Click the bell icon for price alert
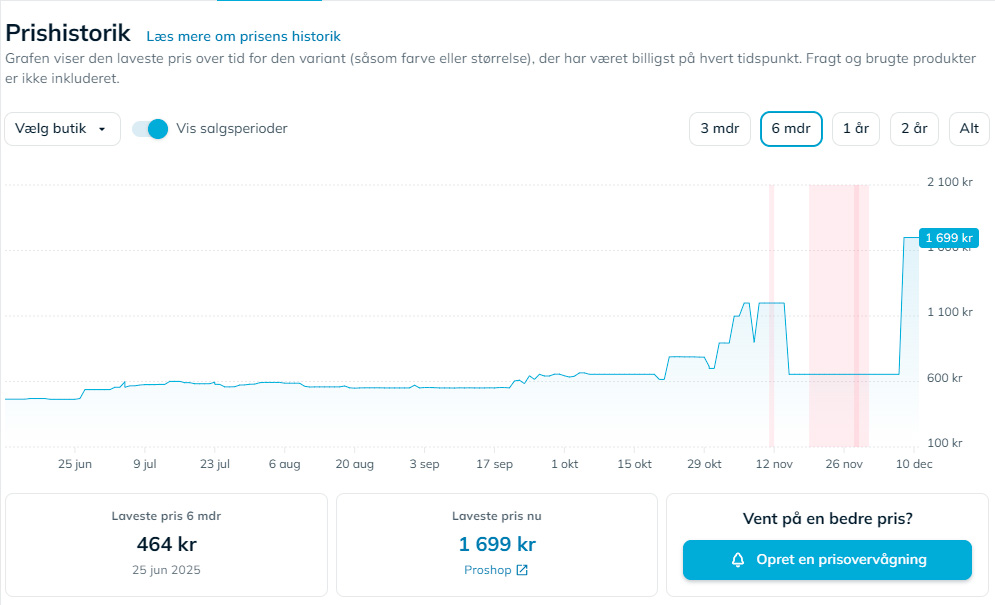The width and height of the screenshot is (995, 605). click(738, 560)
